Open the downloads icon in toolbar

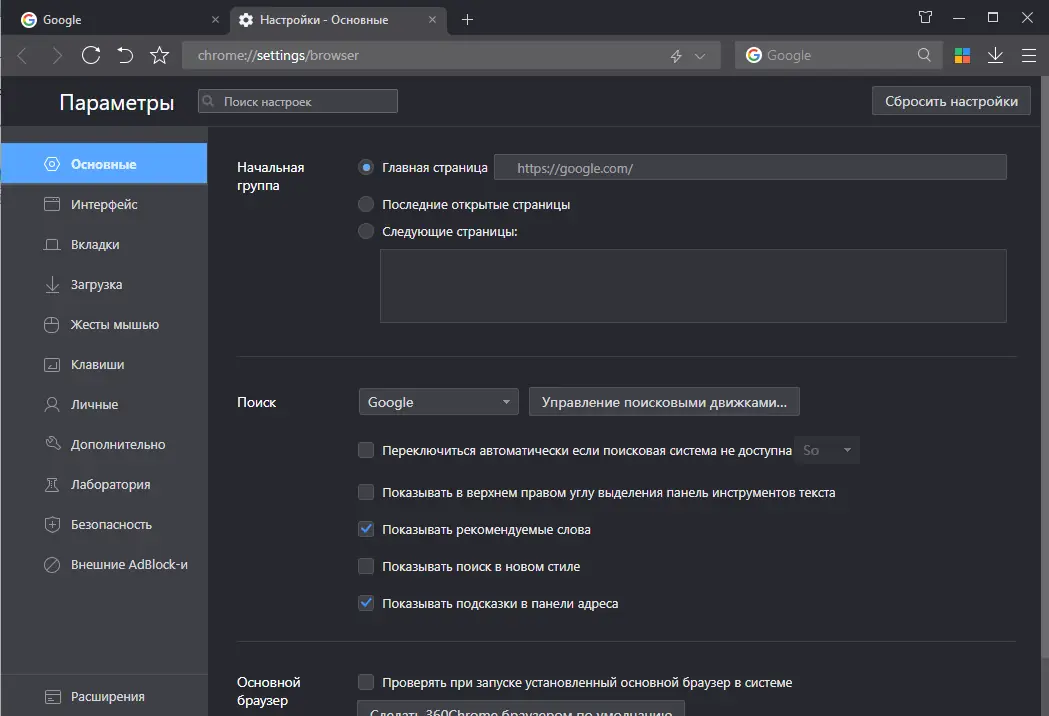[995, 56]
